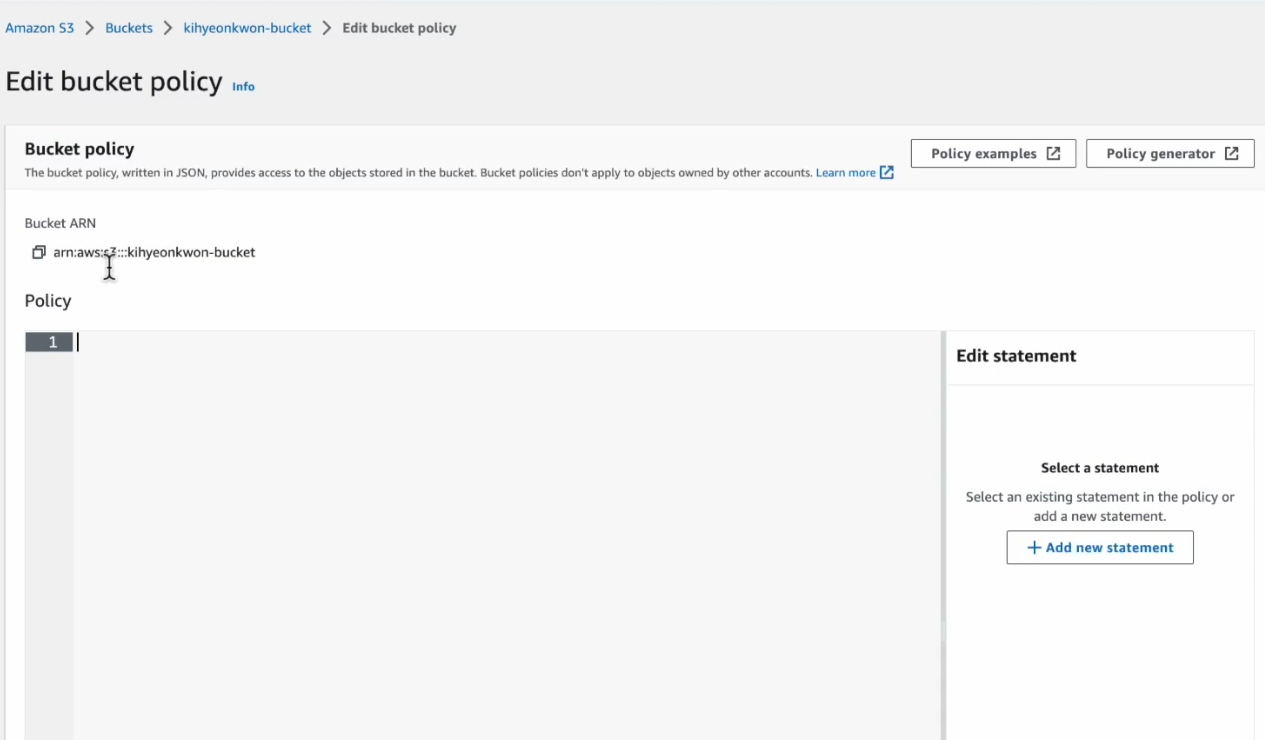Go to the Buckets breadcrumb
The height and width of the screenshot is (740, 1265).
point(129,28)
